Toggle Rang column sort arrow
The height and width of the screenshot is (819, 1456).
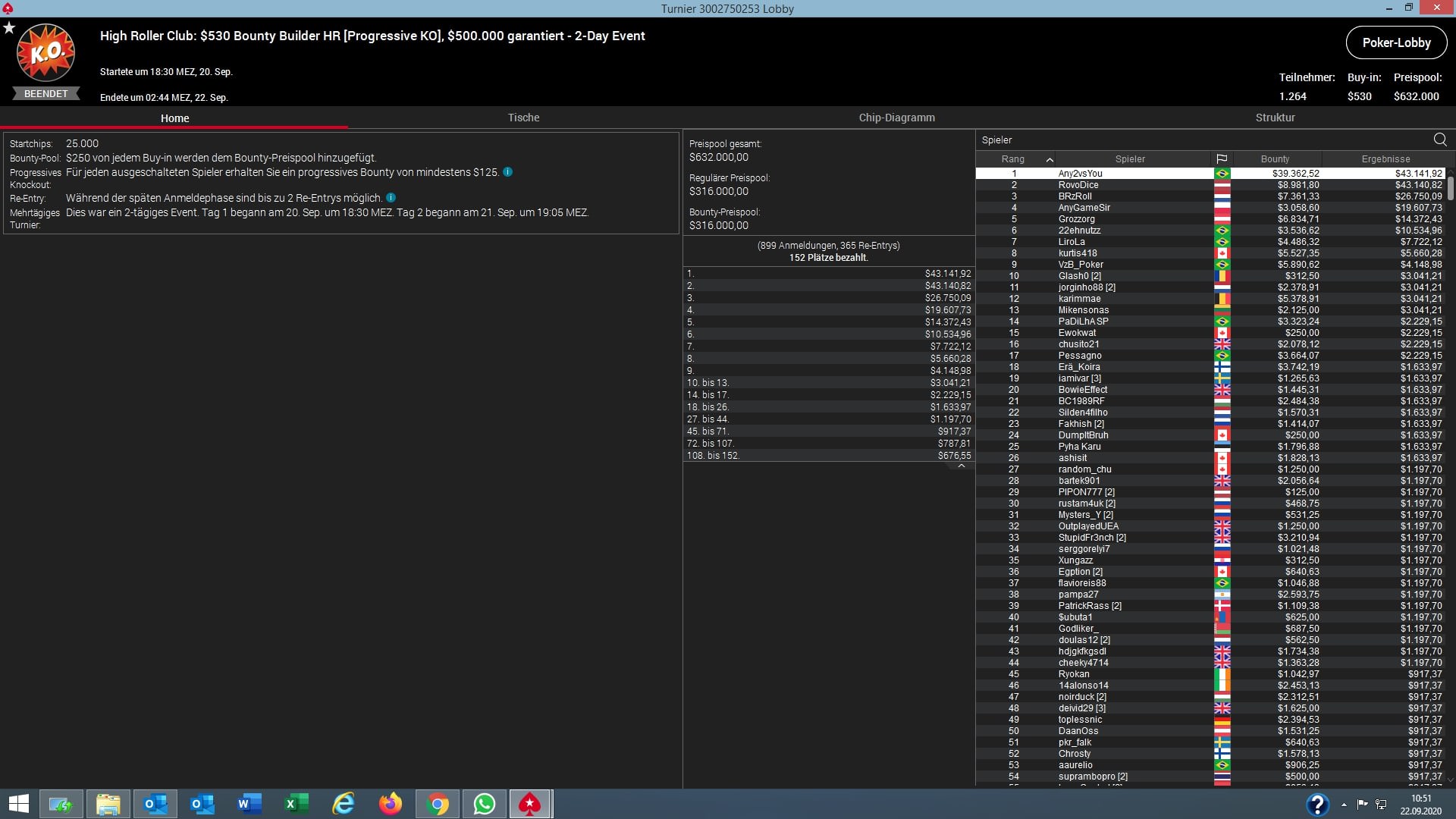coord(1050,159)
